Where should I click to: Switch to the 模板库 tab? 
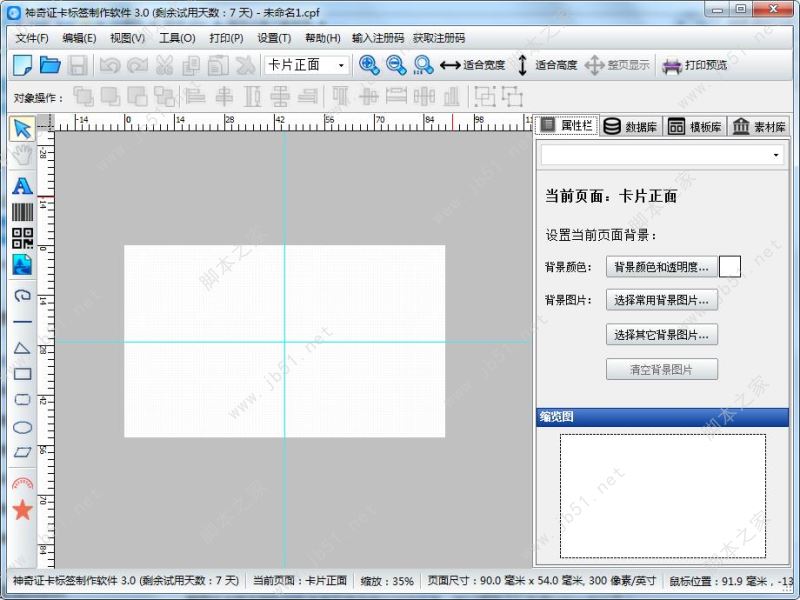coord(695,127)
